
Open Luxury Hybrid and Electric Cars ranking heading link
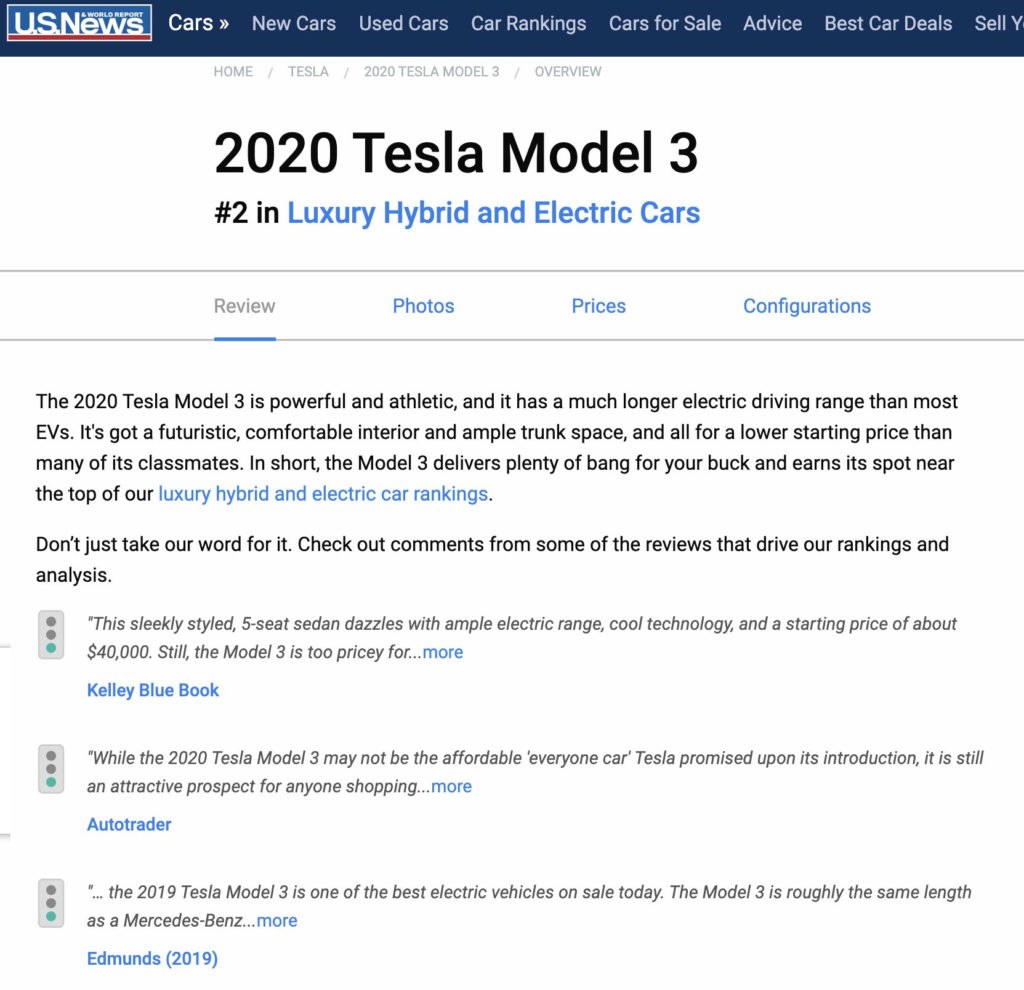click(493, 213)
